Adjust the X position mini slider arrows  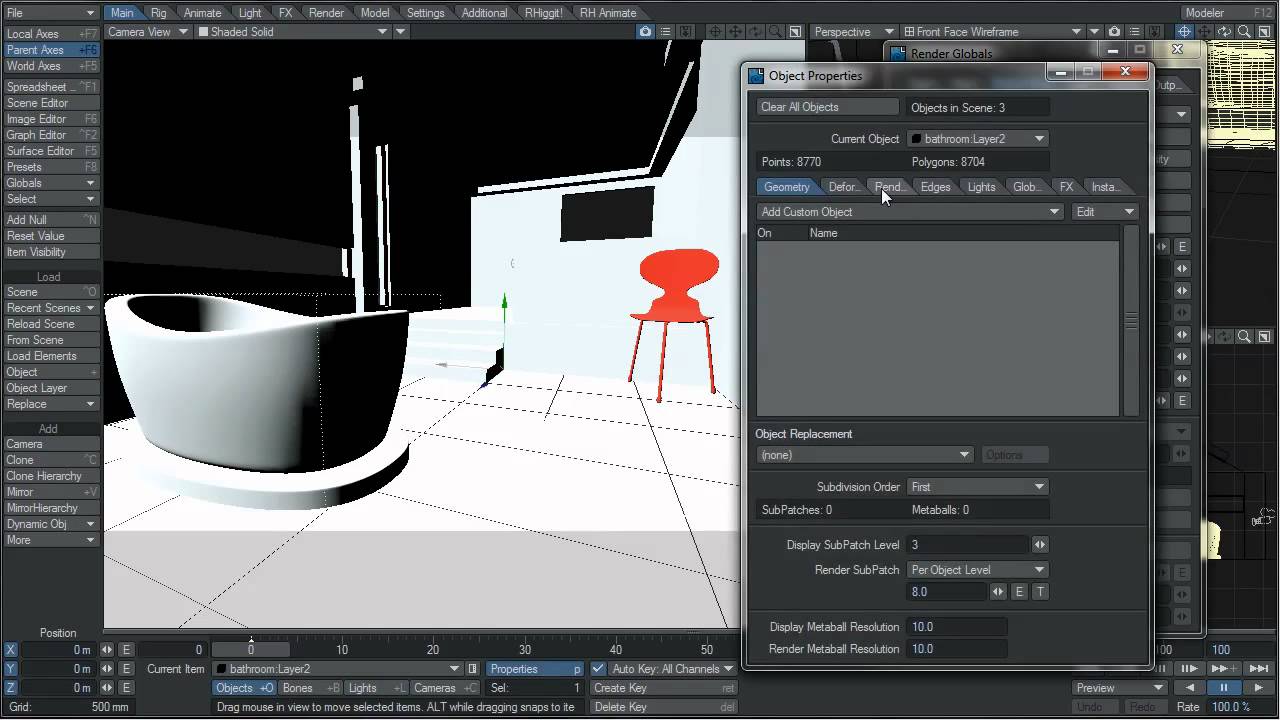click(x=106, y=650)
